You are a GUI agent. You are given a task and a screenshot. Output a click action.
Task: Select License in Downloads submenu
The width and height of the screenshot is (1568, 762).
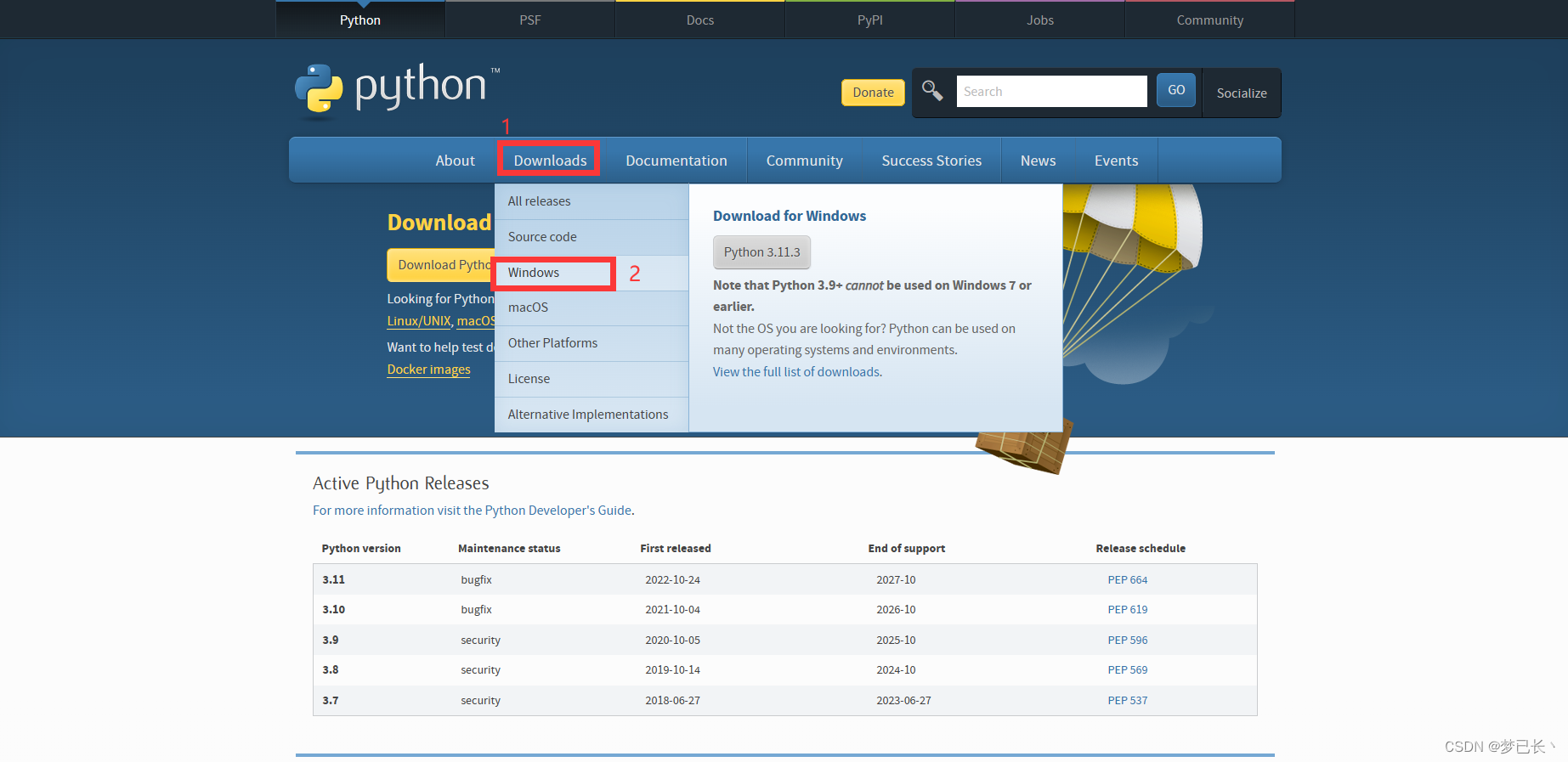592,379
